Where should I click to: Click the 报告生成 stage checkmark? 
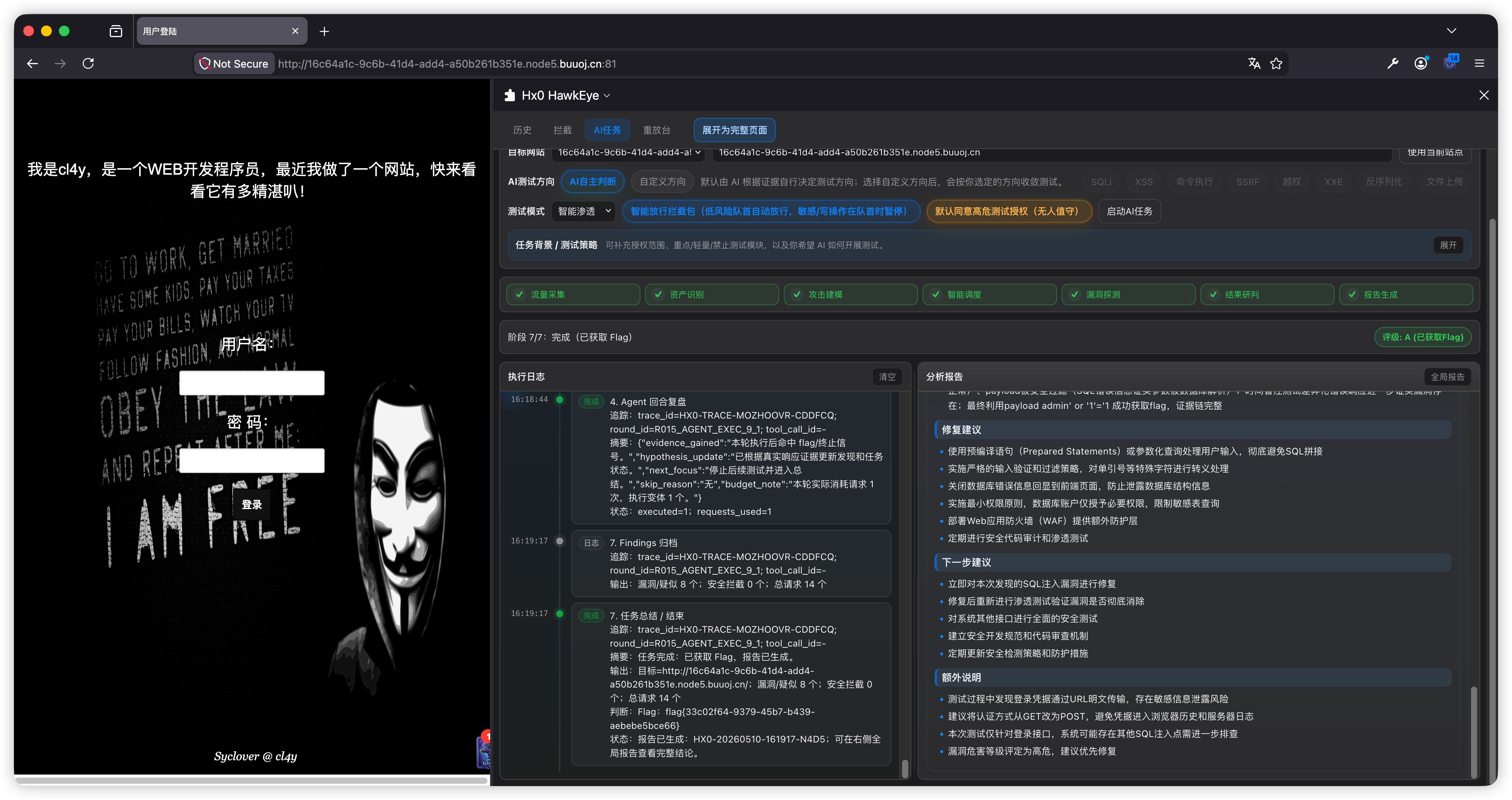1352,294
